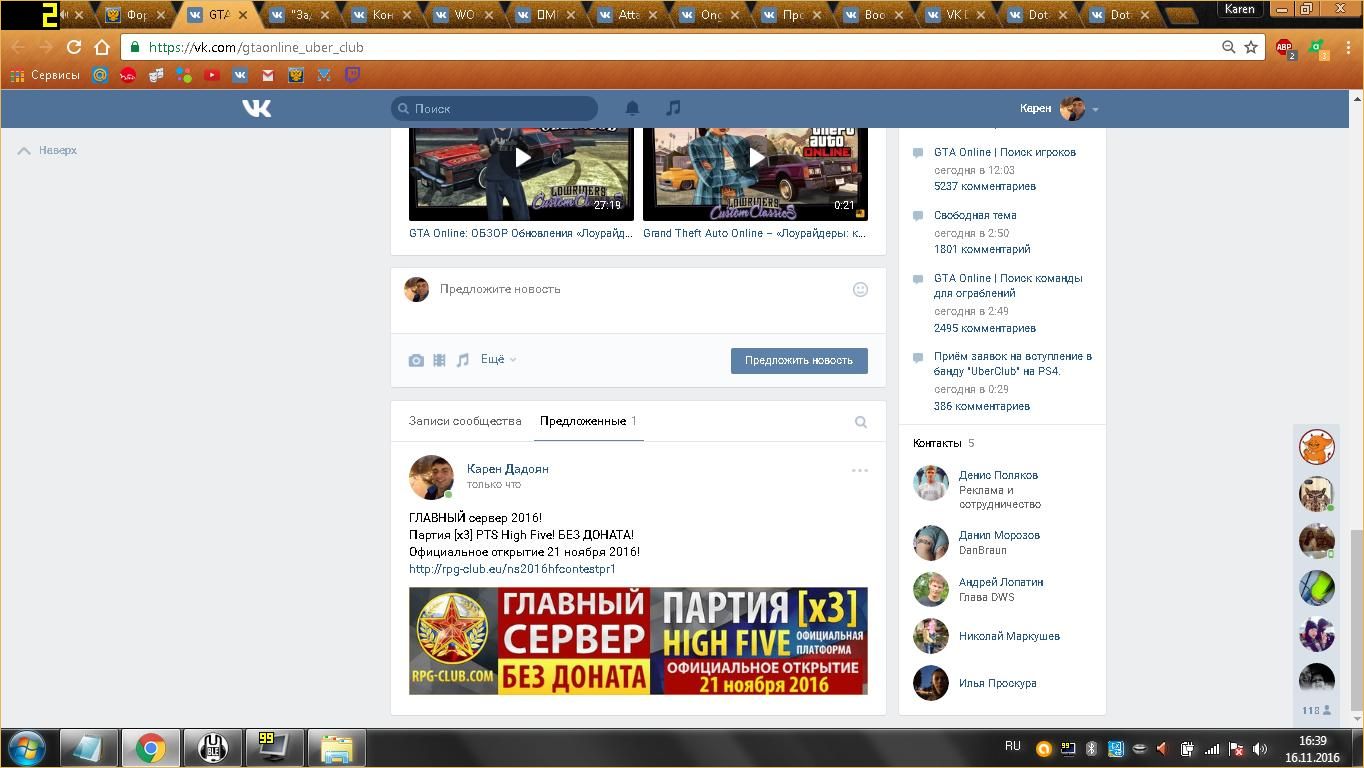Screen dimensions: 1364x768
Task: Open contact Денис Поляков
Action: 998,475
